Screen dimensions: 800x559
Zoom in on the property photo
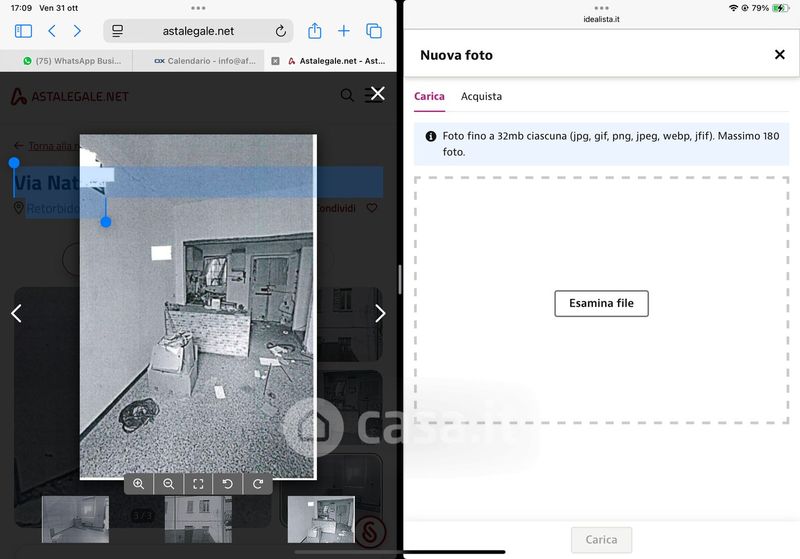pyautogui.click(x=139, y=484)
